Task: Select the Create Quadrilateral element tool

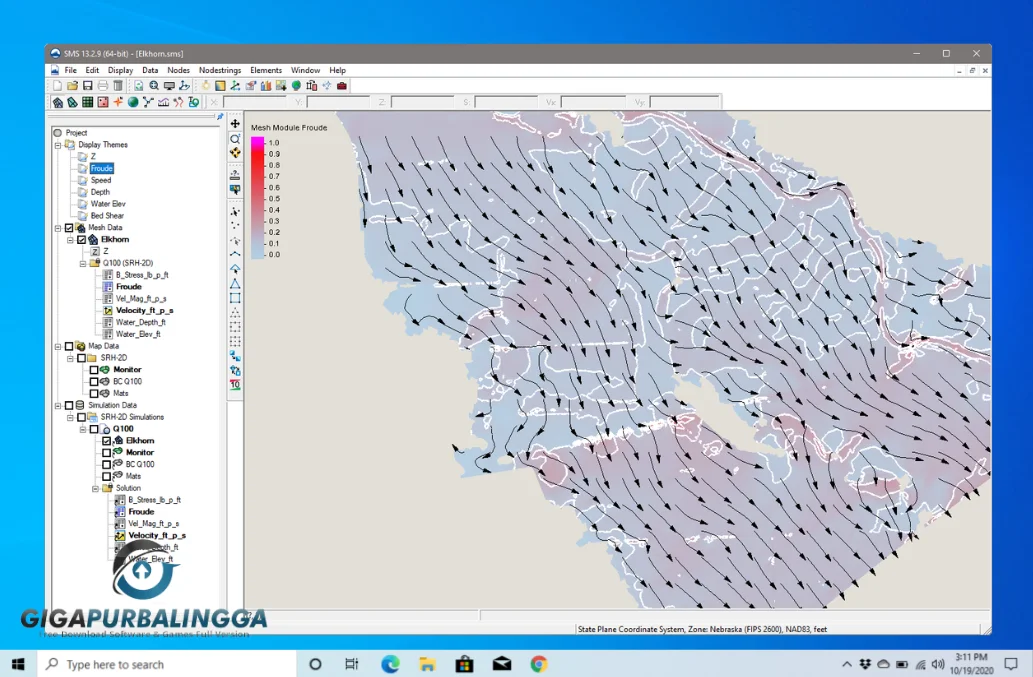Action: (235, 298)
